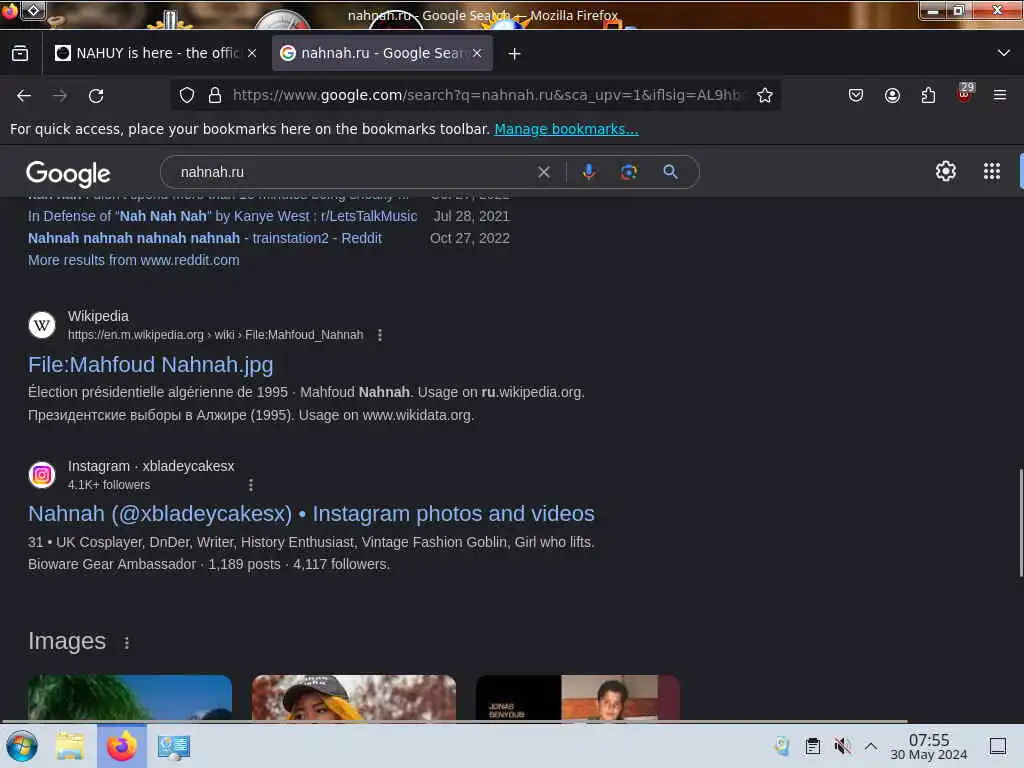Clear the Google search box text
This screenshot has width=1024, height=768.
coord(543,172)
